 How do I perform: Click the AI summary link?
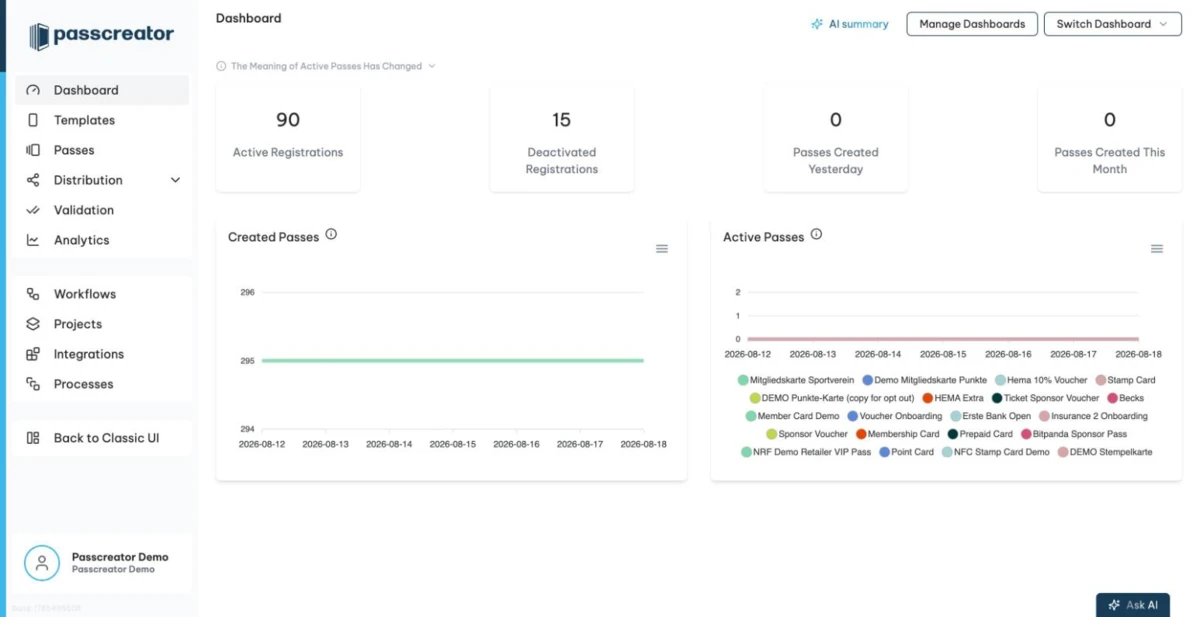click(849, 24)
